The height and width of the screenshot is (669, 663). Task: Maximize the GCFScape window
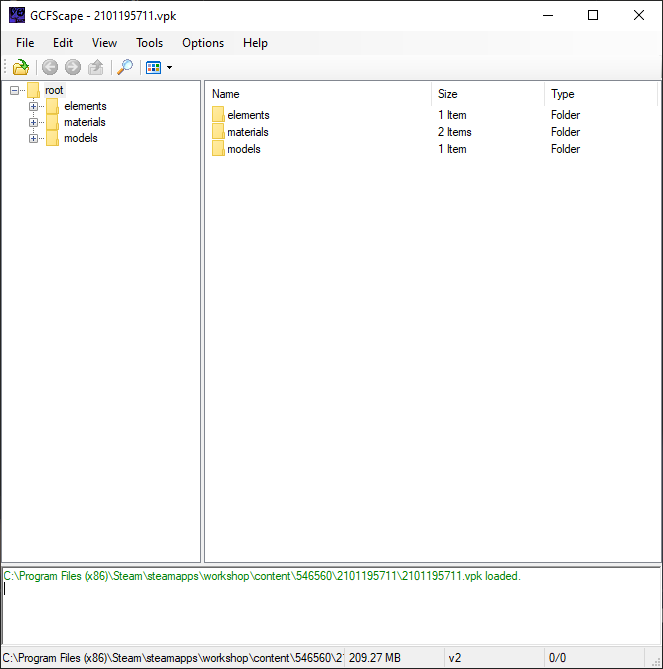pyautogui.click(x=593, y=15)
